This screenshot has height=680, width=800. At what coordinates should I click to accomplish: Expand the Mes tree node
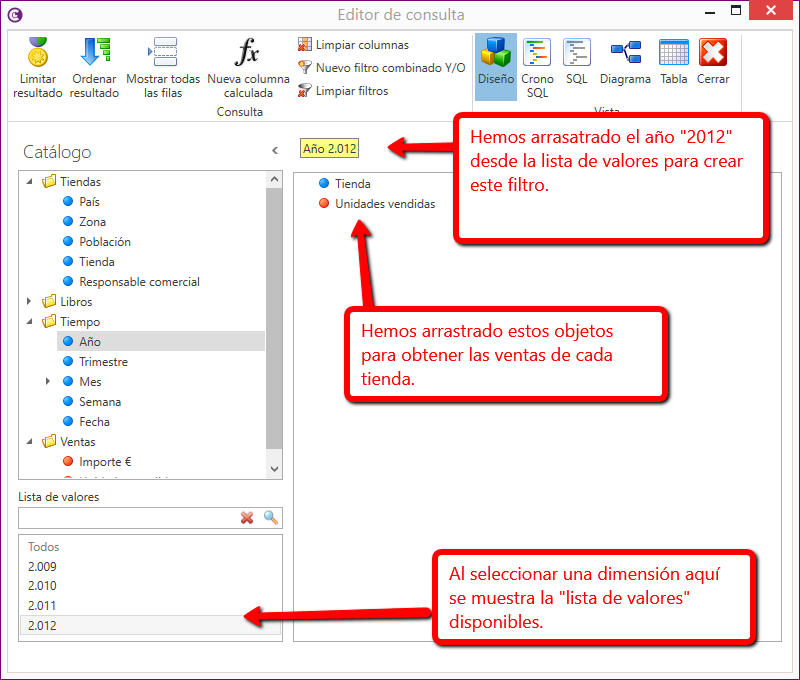[48, 382]
